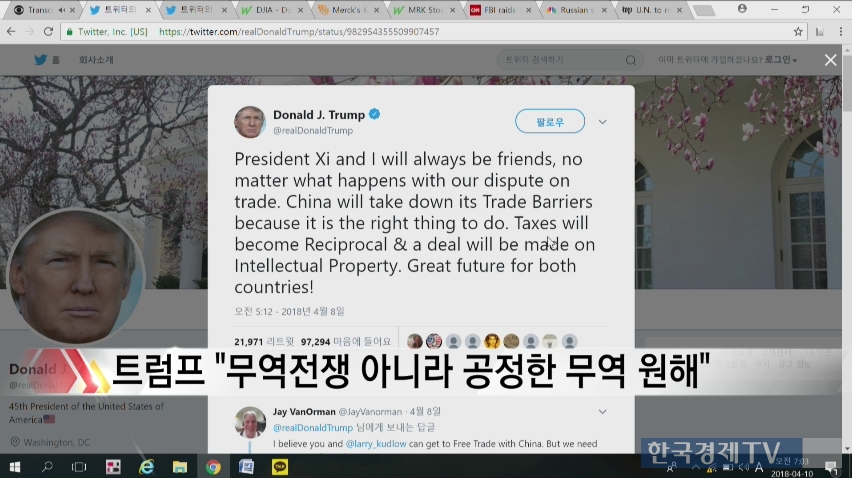Open the login dropdown in the header
852x478 pixels.
(780, 60)
